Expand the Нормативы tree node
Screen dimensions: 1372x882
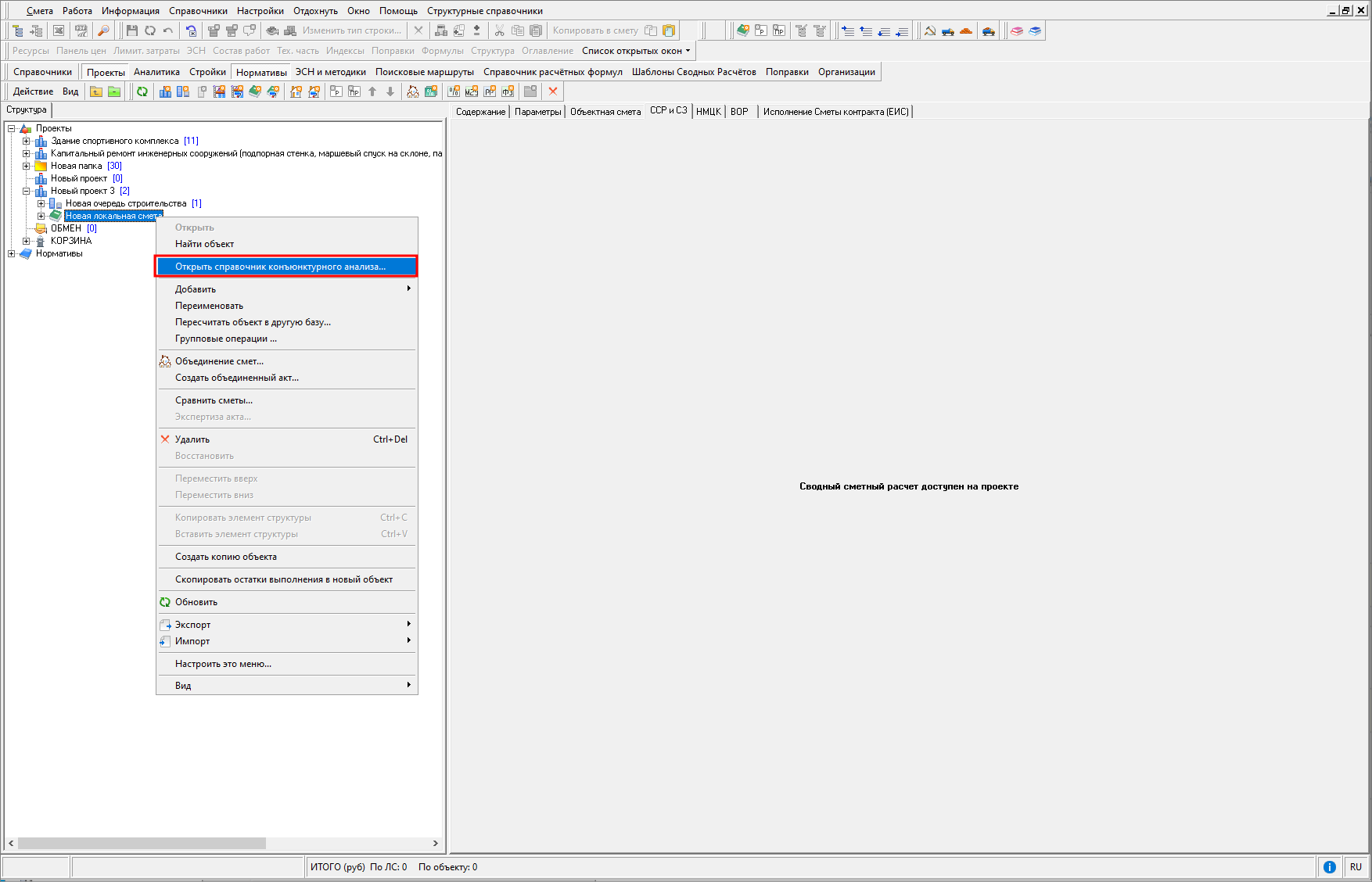(11, 253)
